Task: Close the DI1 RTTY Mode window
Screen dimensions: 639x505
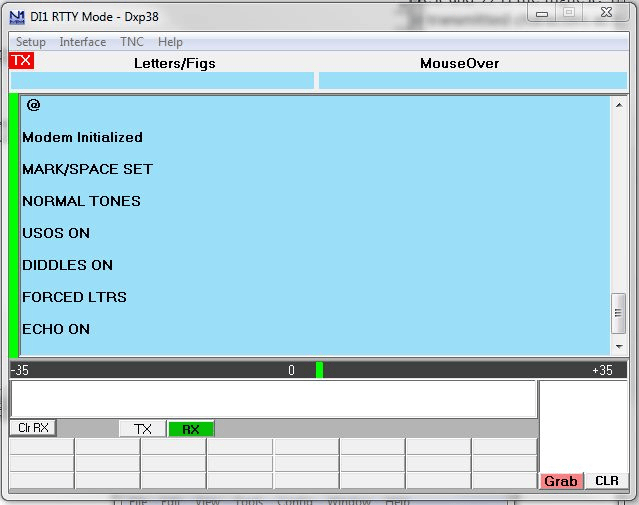Action: [x=606, y=13]
